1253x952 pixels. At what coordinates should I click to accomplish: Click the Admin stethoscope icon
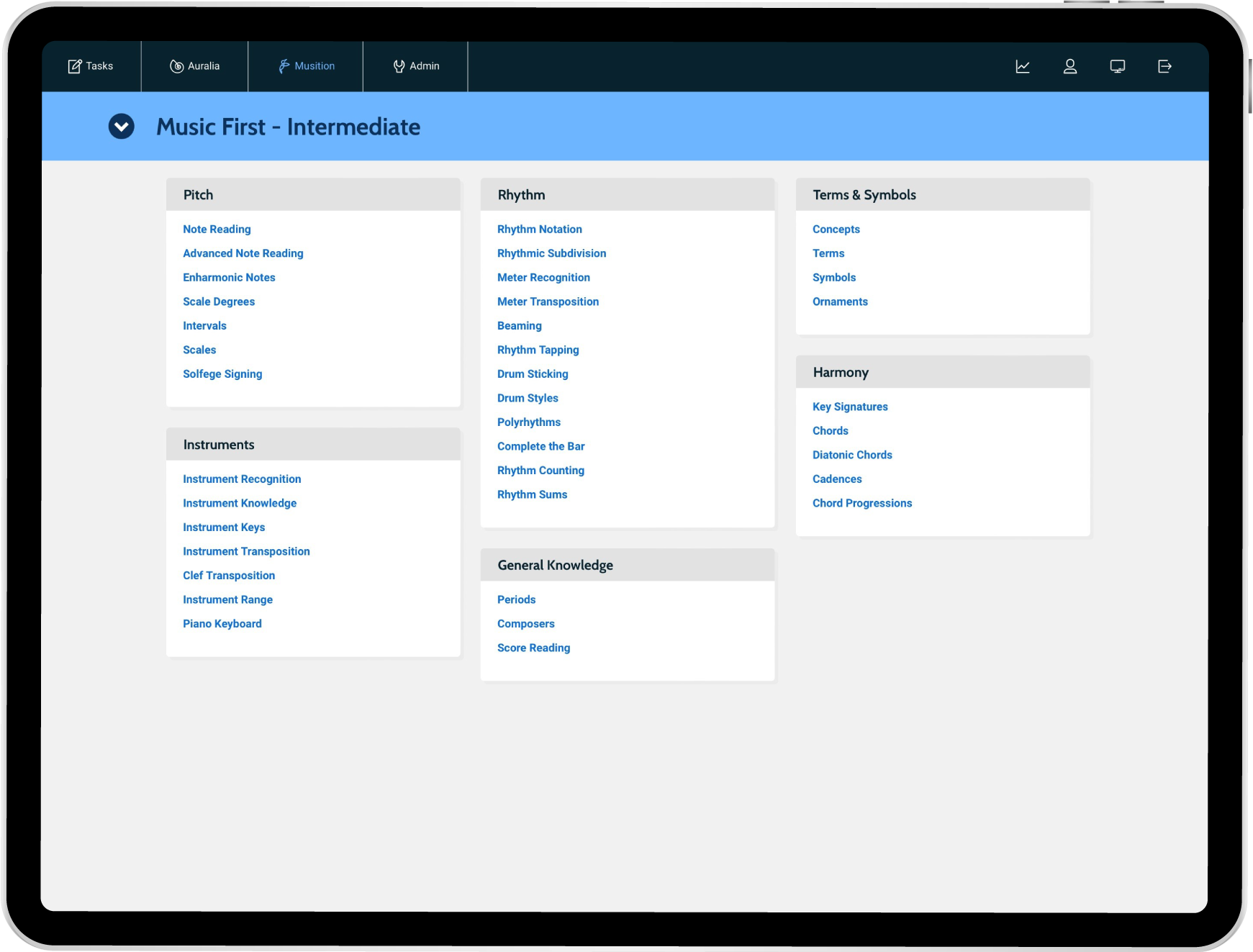point(399,66)
